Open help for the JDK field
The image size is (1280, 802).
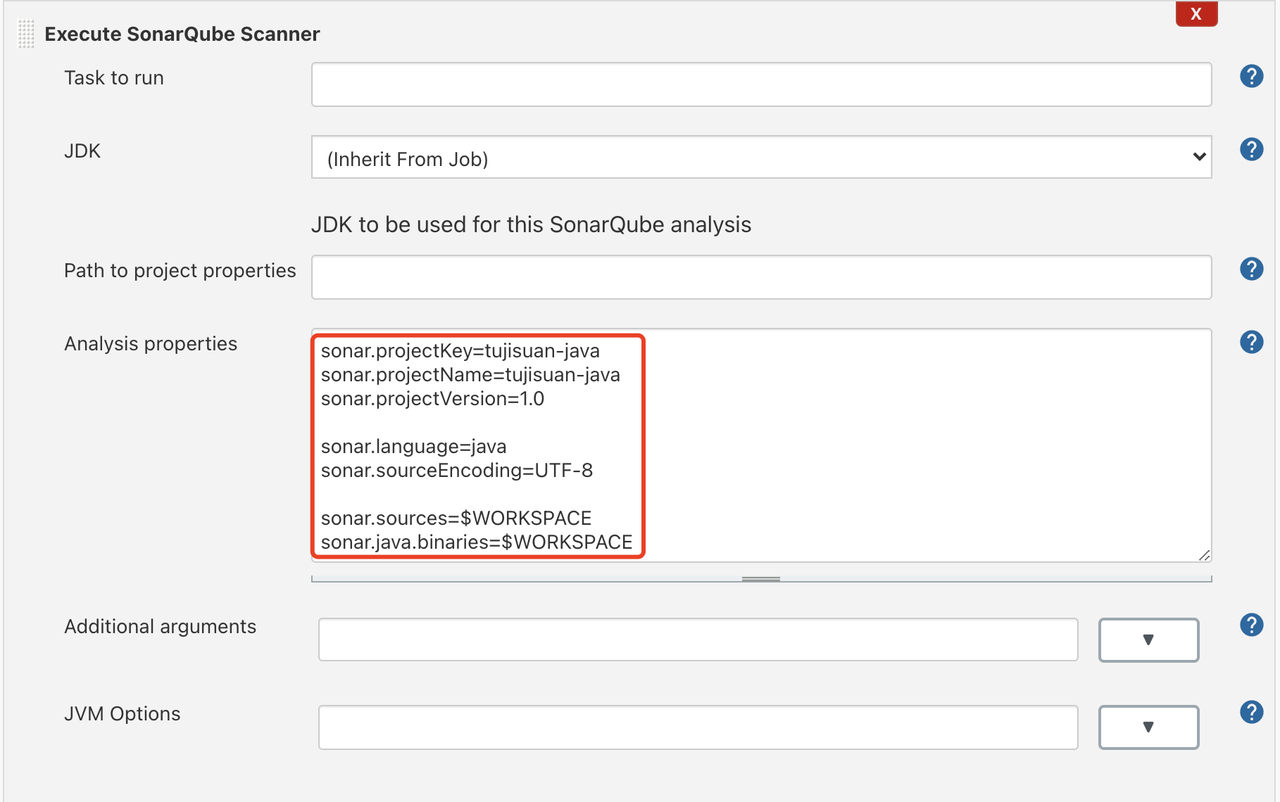1251,149
